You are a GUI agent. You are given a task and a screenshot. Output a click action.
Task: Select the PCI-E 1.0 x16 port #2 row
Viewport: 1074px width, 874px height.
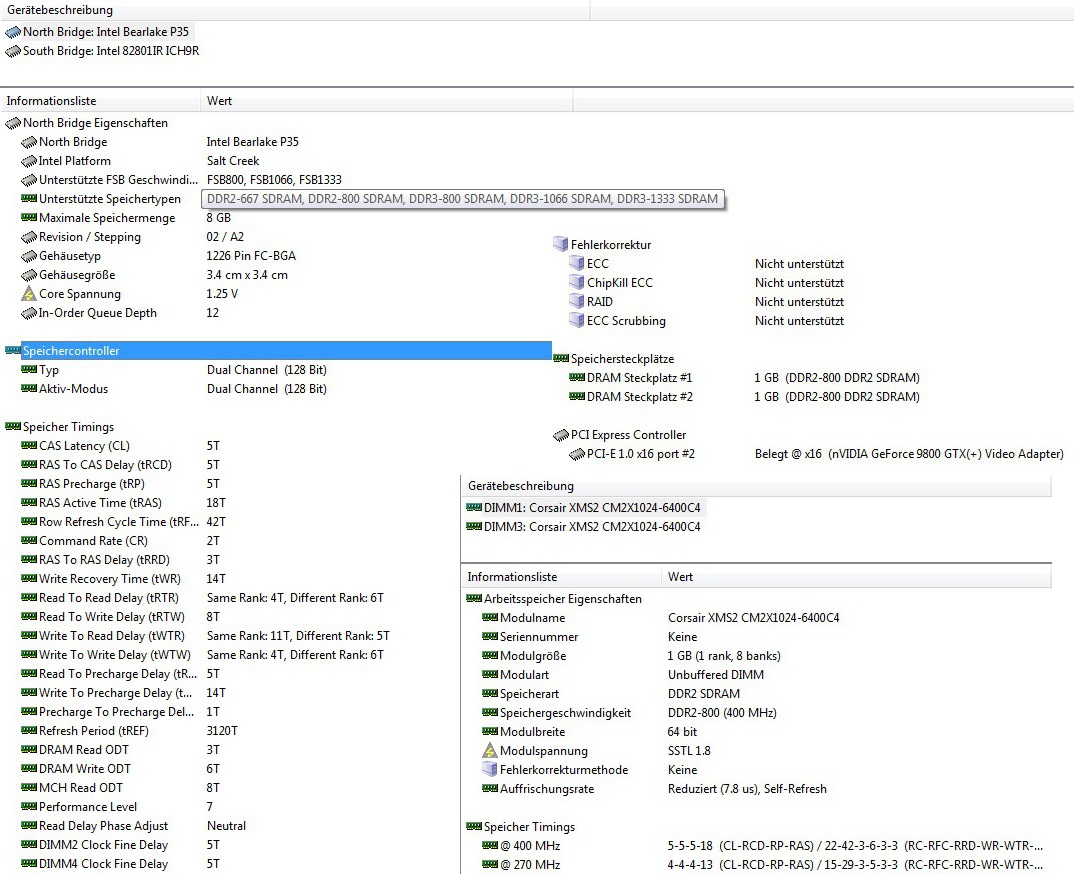pos(640,454)
